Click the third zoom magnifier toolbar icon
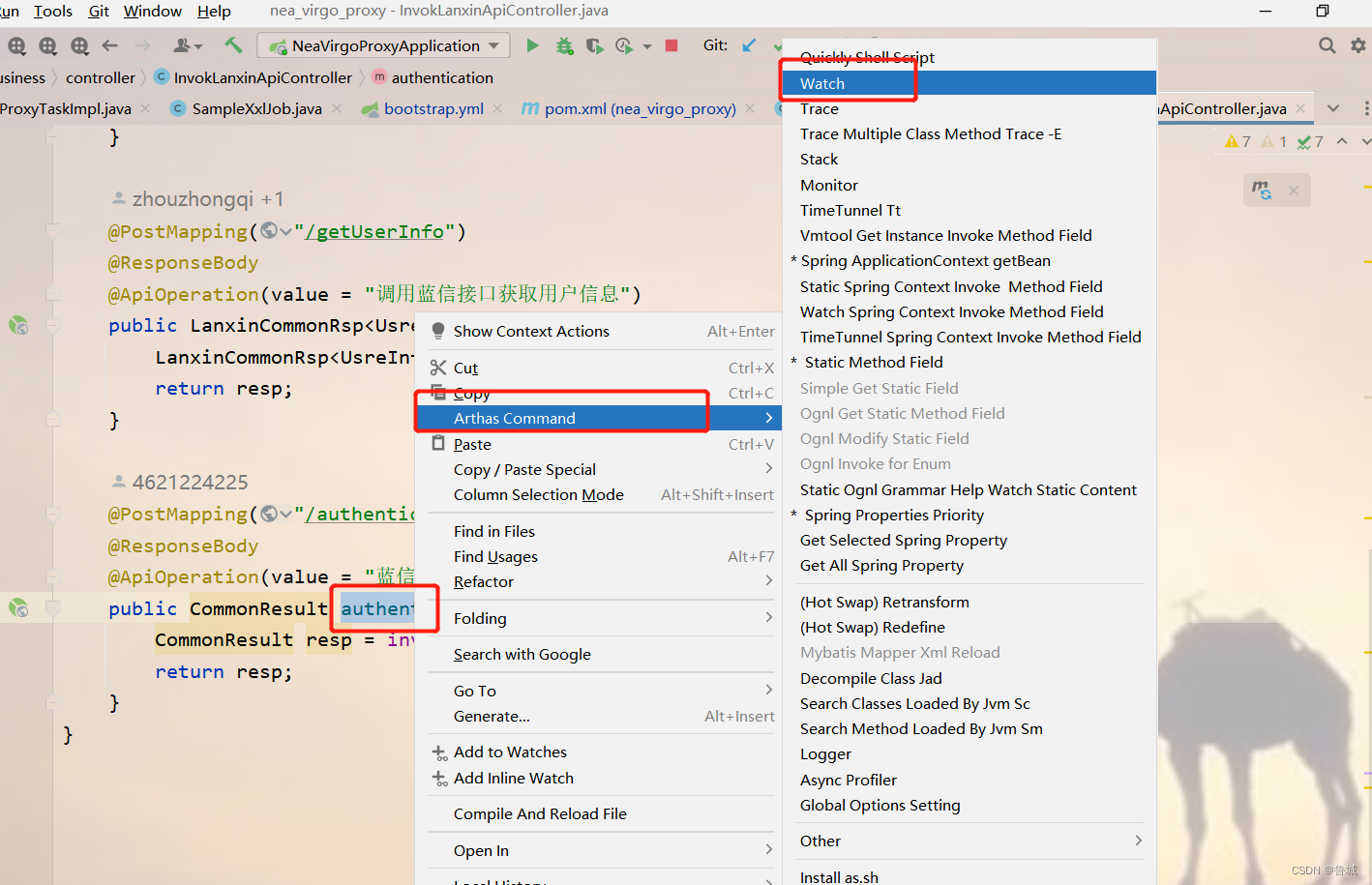The height and width of the screenshot is (885, 1372). [79, 45]
